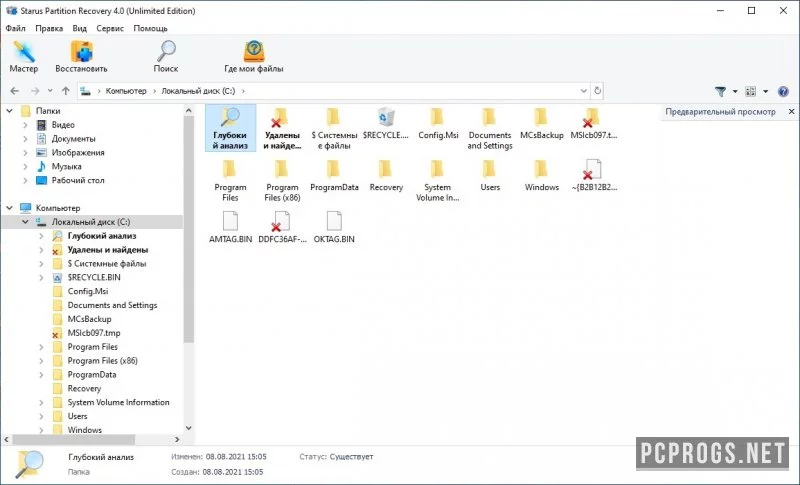Click tree panel horizontal scrollbar thumb
Screen dimensions: 800x485
point(73,439)
